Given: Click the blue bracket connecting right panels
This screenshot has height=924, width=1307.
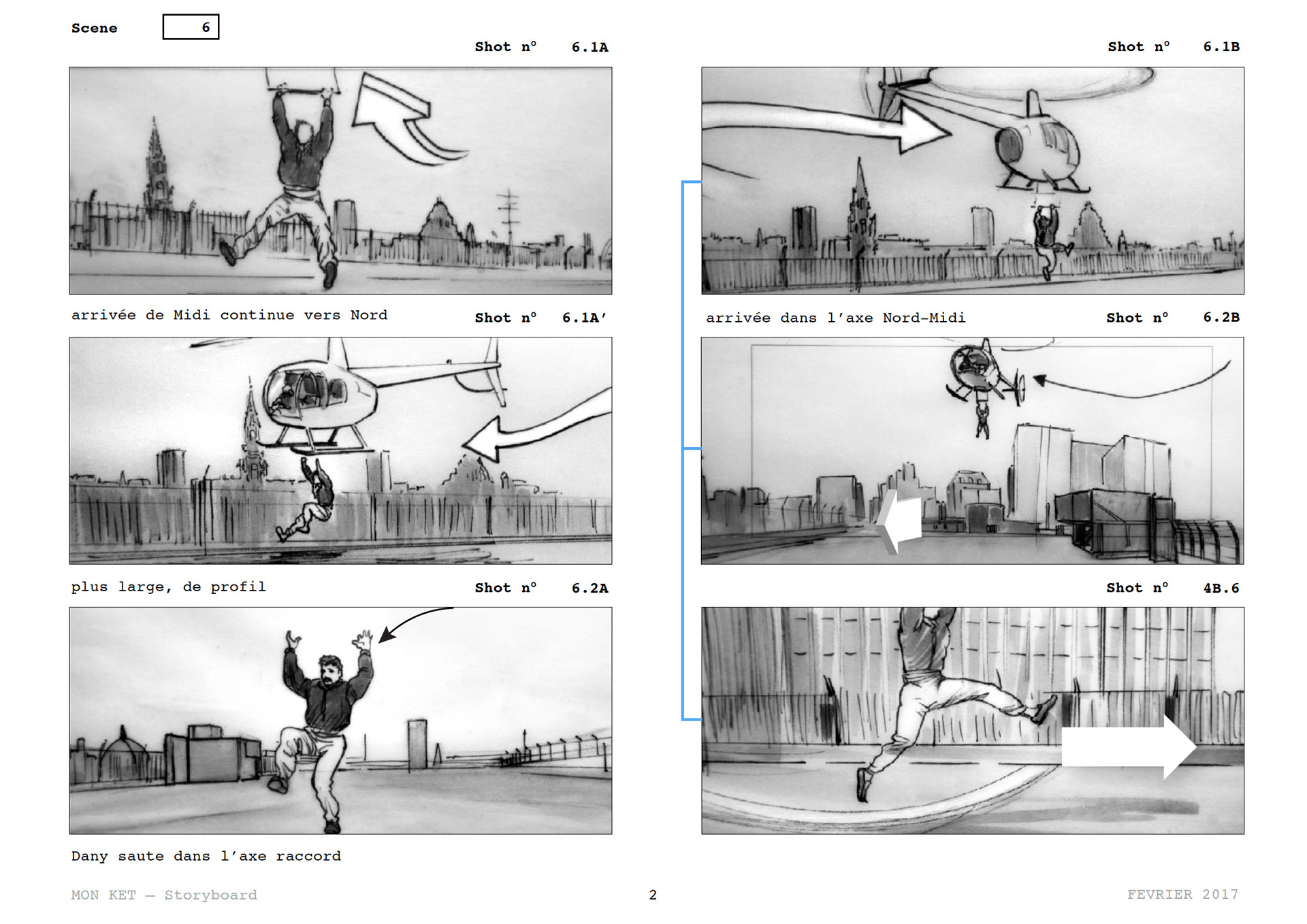Looking at the screenshot, I should 683,449.
